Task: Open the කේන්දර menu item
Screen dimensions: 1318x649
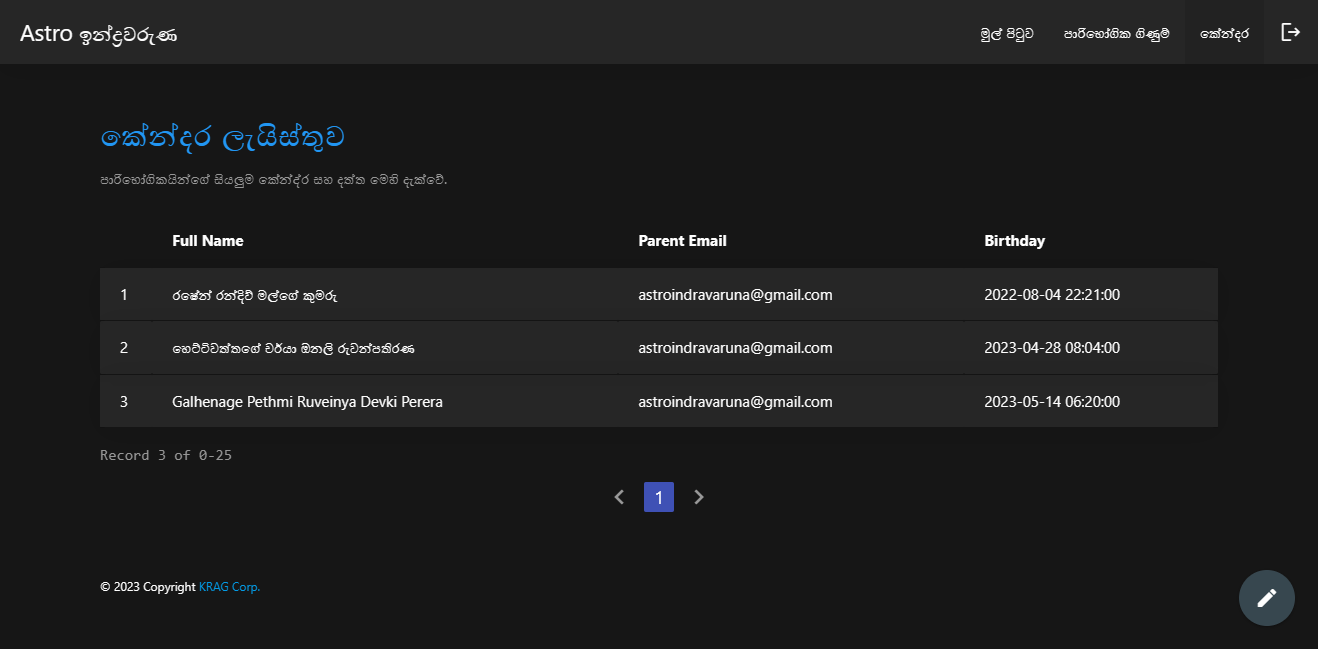Action: pos(1224,33)
